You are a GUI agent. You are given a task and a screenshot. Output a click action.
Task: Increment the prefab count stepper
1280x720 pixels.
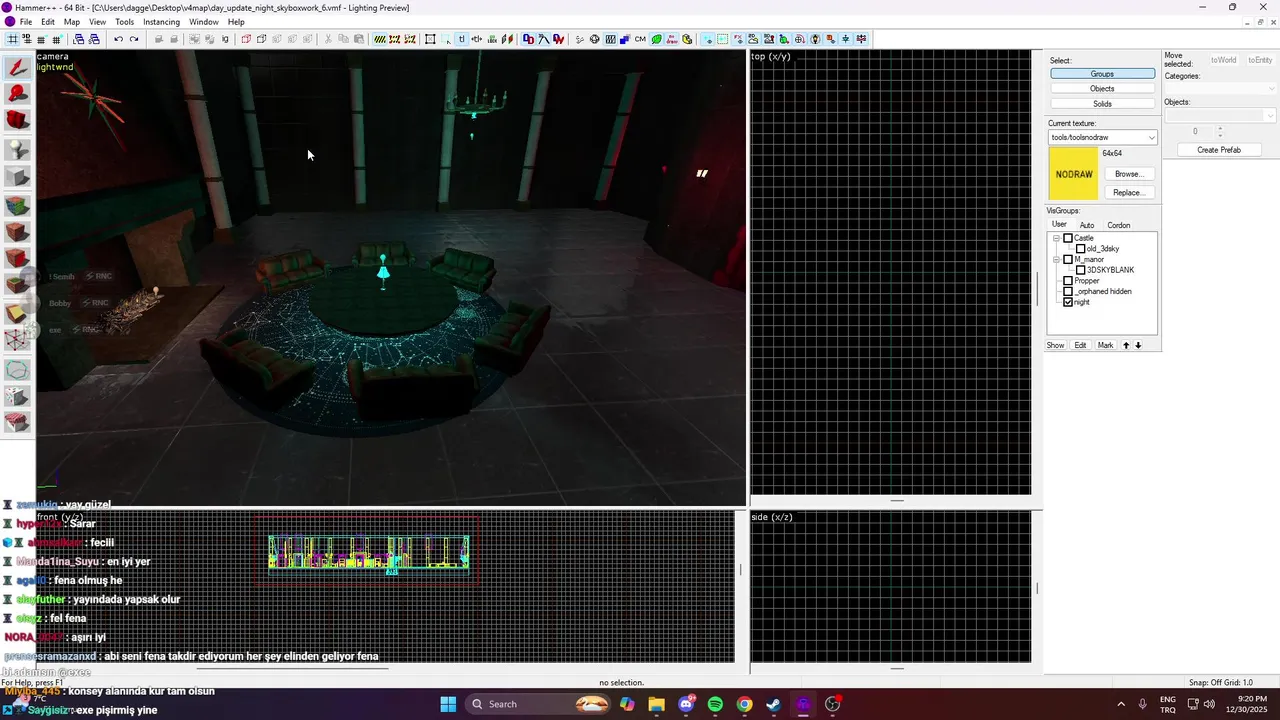tap(1220, 128)
